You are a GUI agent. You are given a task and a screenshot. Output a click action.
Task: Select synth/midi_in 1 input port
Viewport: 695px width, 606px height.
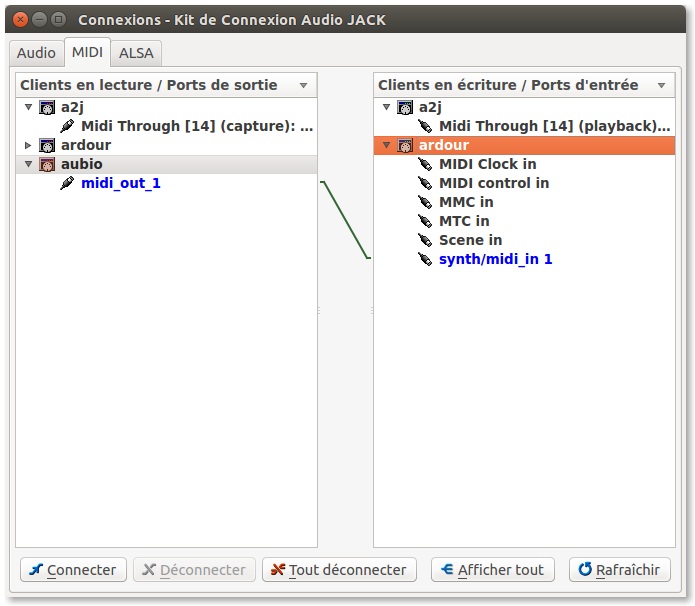click(496, 259)
